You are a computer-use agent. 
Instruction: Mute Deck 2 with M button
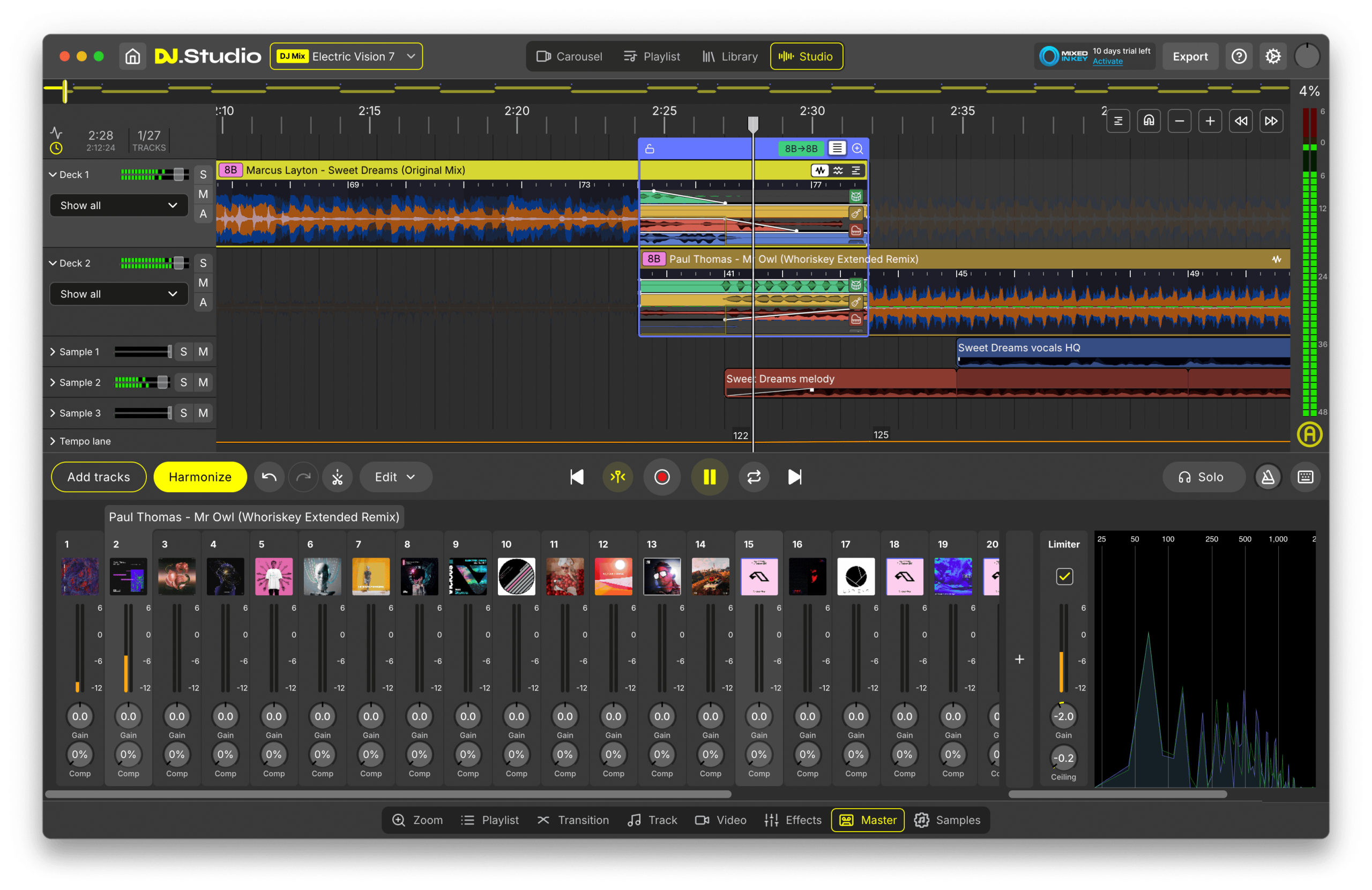click(x=203, y=283)
